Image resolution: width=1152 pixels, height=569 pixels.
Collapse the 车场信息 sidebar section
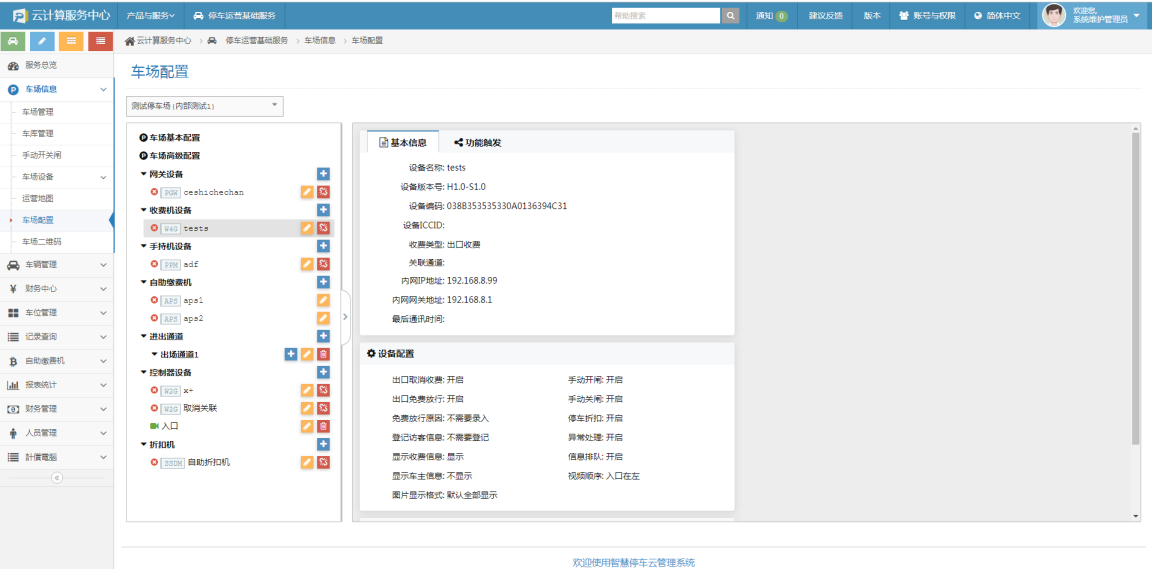click(x=103, y=90)
